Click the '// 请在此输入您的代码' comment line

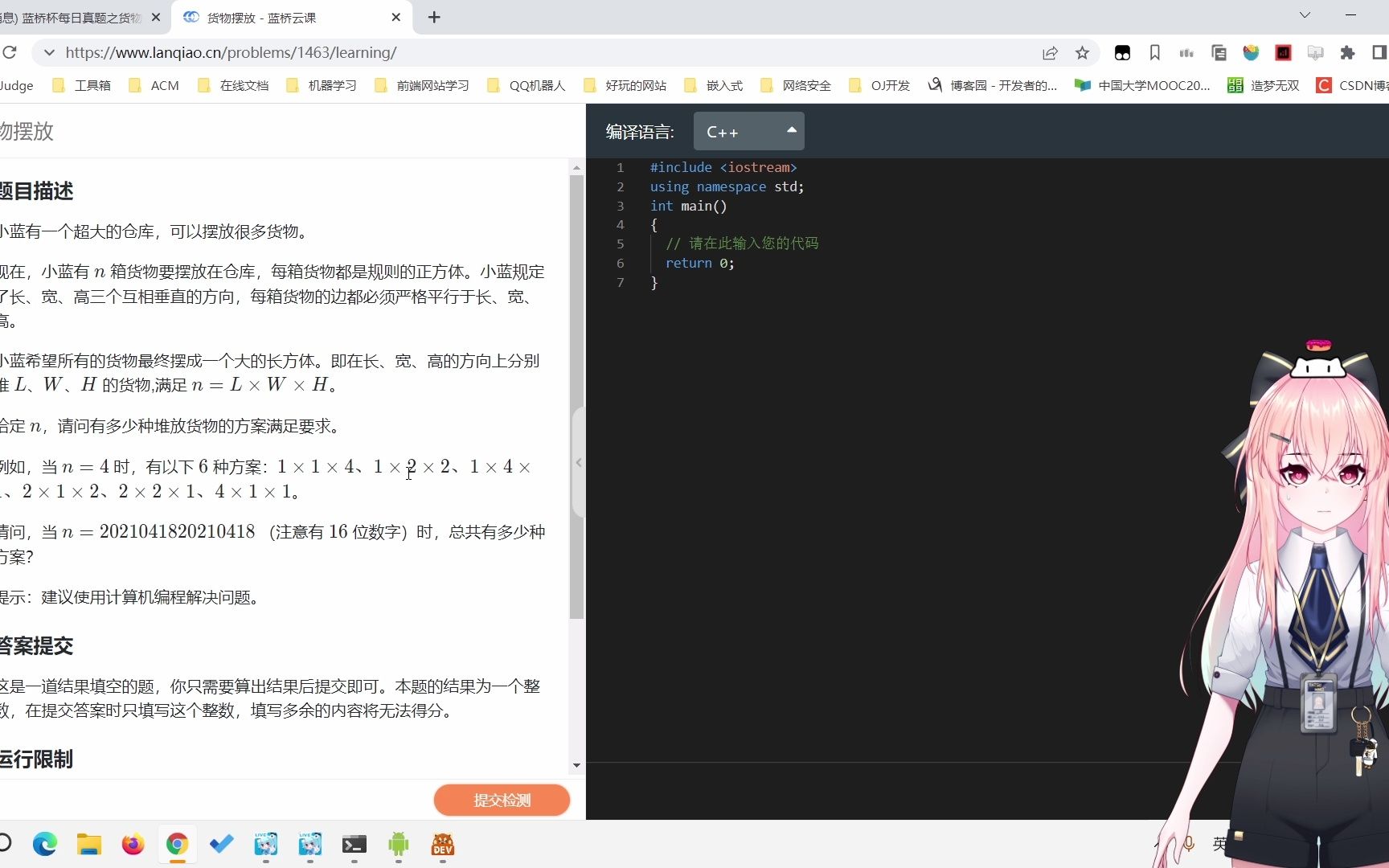pyautogui.click(x=742, y=244)
